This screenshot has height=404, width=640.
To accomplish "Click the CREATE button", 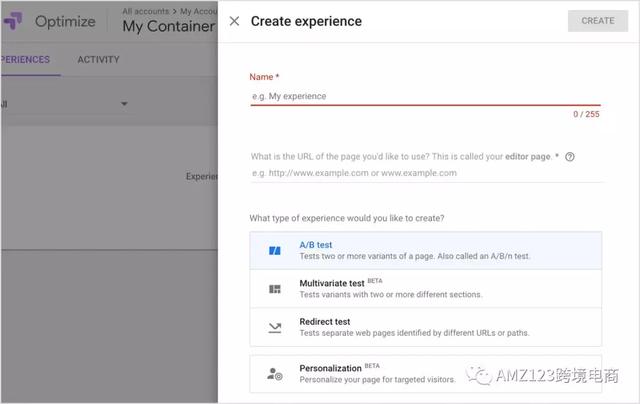I will coord(598,21).
